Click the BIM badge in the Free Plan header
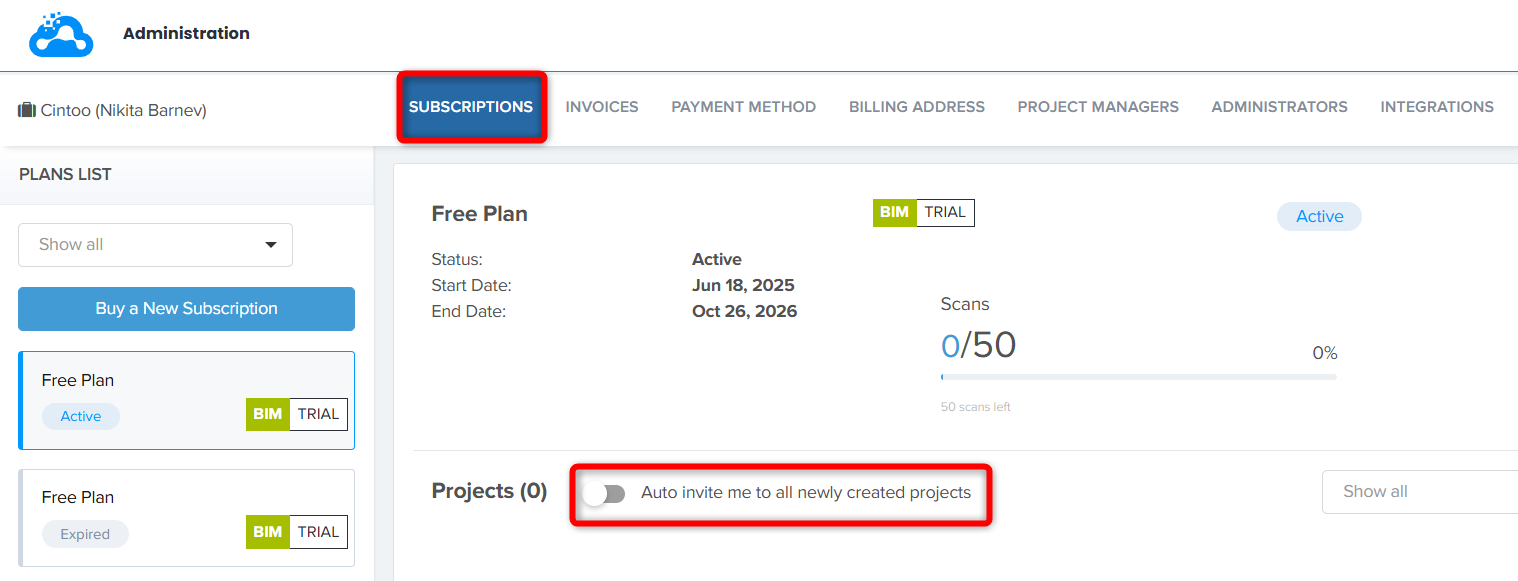The image size is (1518, 581). pyautogui.click(x=894, y=212)
